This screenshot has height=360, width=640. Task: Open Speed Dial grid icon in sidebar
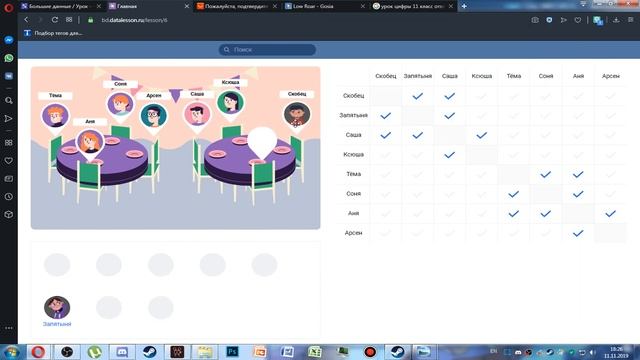(9, 142)
